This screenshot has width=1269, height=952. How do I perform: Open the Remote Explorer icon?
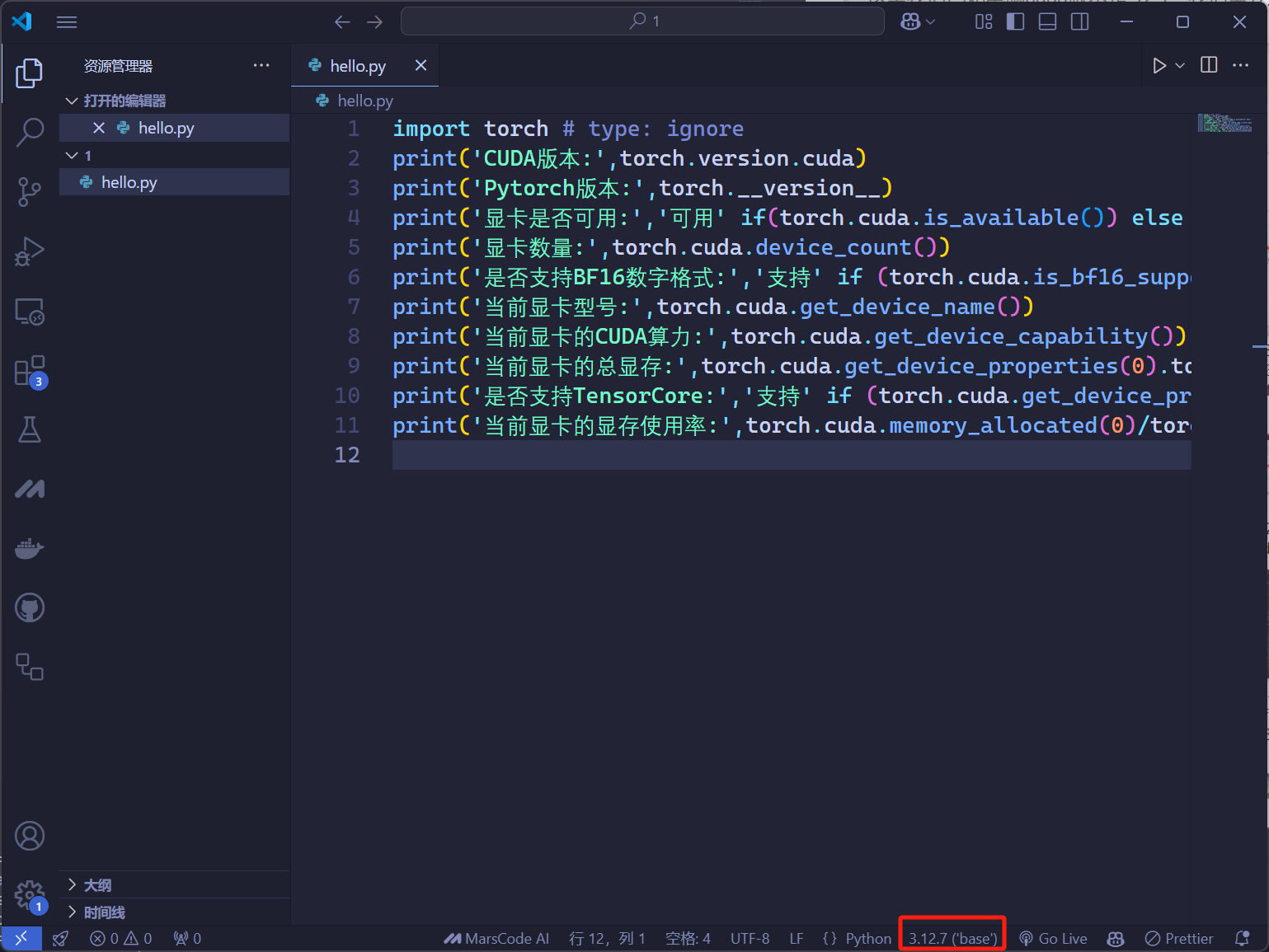(30, 312)
